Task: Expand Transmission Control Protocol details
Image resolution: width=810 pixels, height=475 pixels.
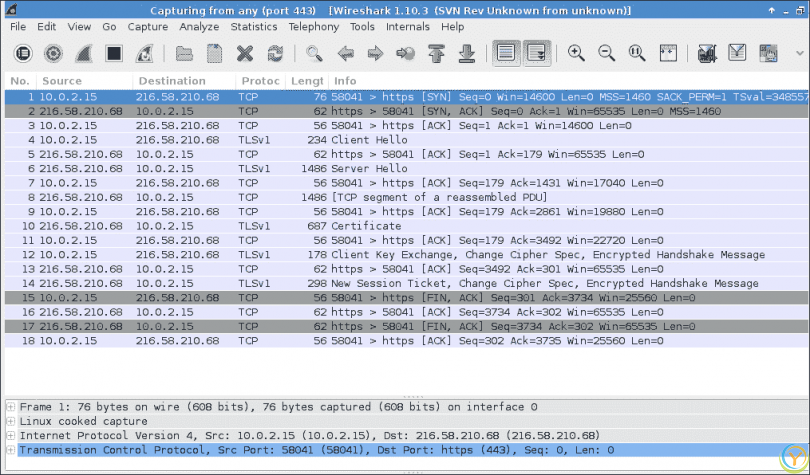Action: [x=11, y=450]
